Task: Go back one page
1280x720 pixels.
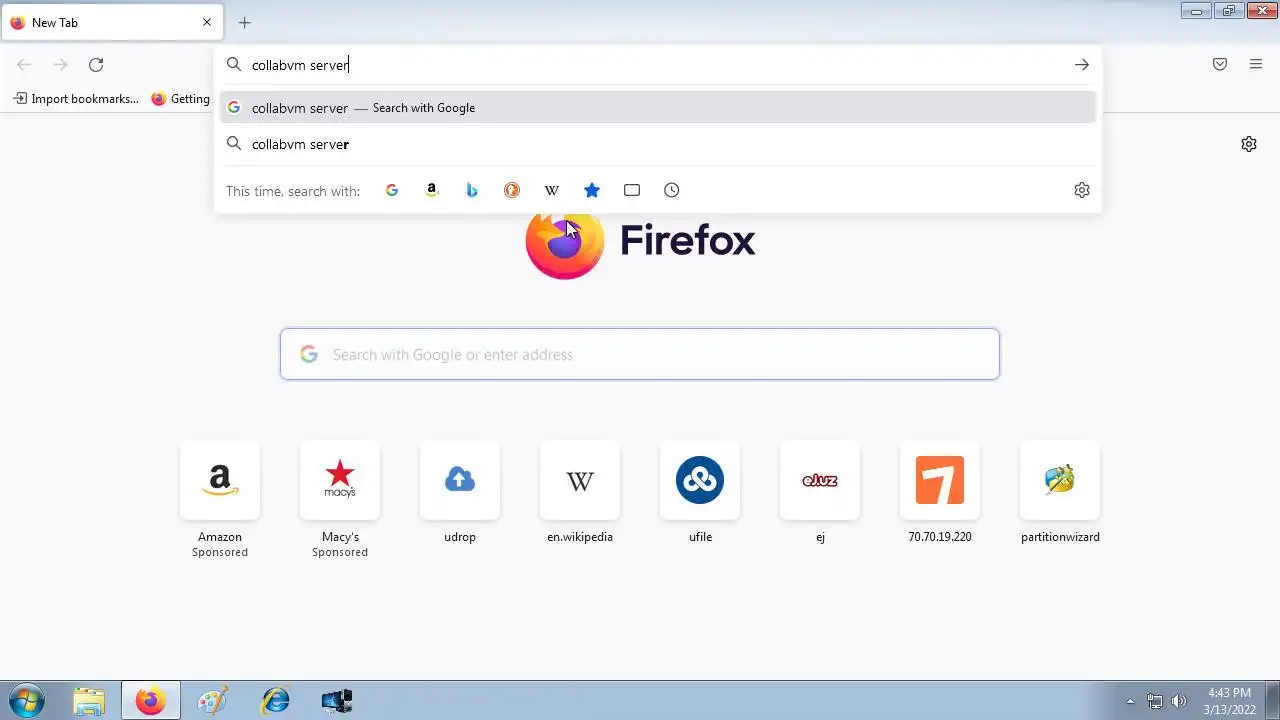Action: (x=24, y=65)
